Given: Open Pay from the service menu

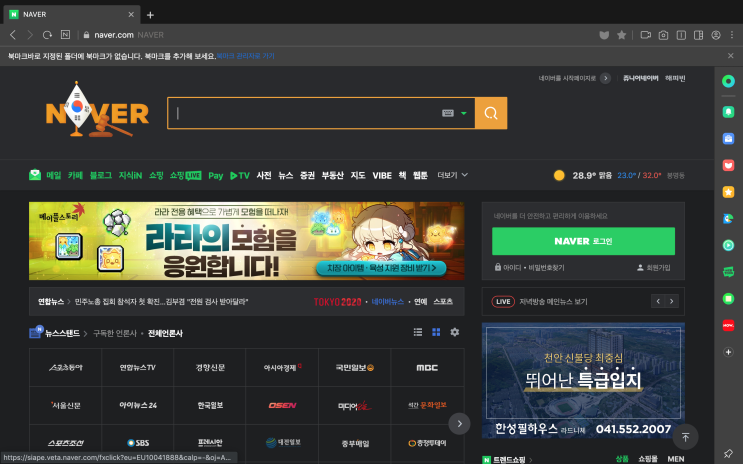Looking at the screenshot, I should 216,175.
